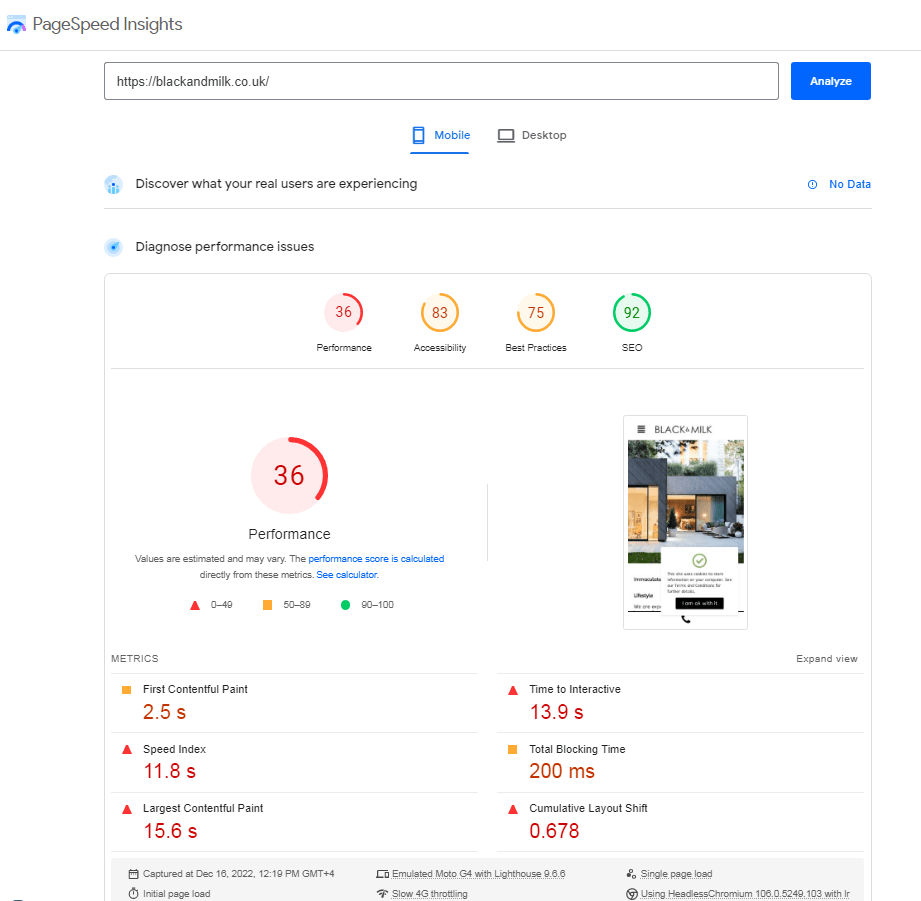Click the Largest Contentful Paint red triangle icon
This screenshot has width=921, height=901.
pos(127,809)
